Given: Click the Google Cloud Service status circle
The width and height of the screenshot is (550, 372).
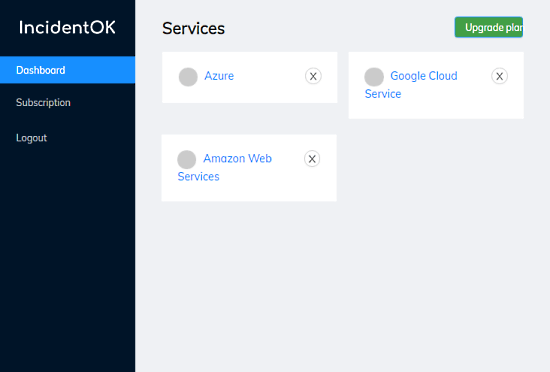Looking at the screenshot, I should pyautogui.click(x=374, y=77).
